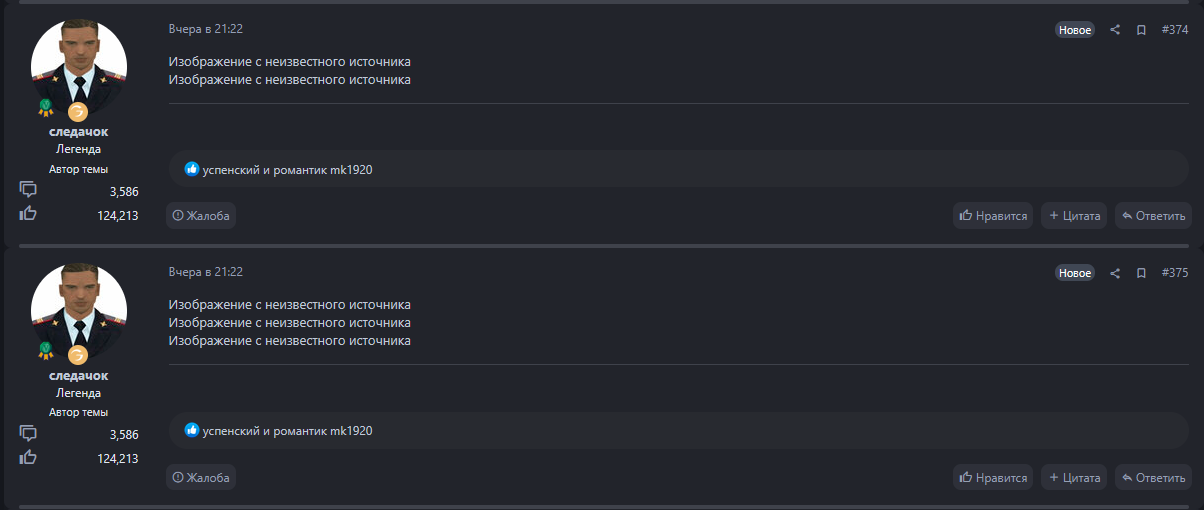Screen dimensions: 1204x510
Task: Click green medal icon under second avatar
Action: click(x=45, y=350)
